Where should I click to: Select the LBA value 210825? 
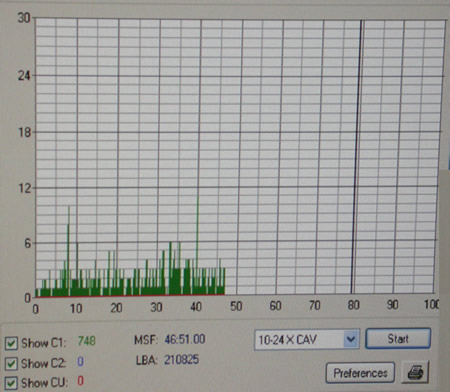[x=182, y=360]
